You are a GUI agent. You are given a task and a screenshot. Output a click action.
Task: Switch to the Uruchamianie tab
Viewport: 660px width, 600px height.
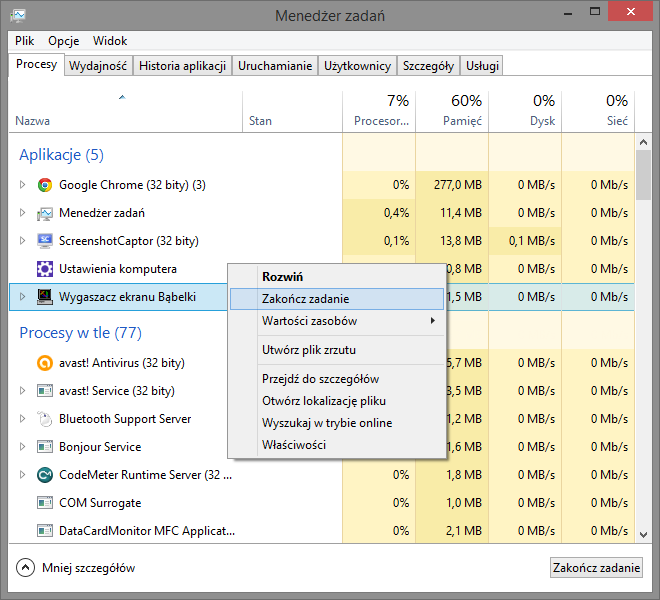tap(275, 66)
